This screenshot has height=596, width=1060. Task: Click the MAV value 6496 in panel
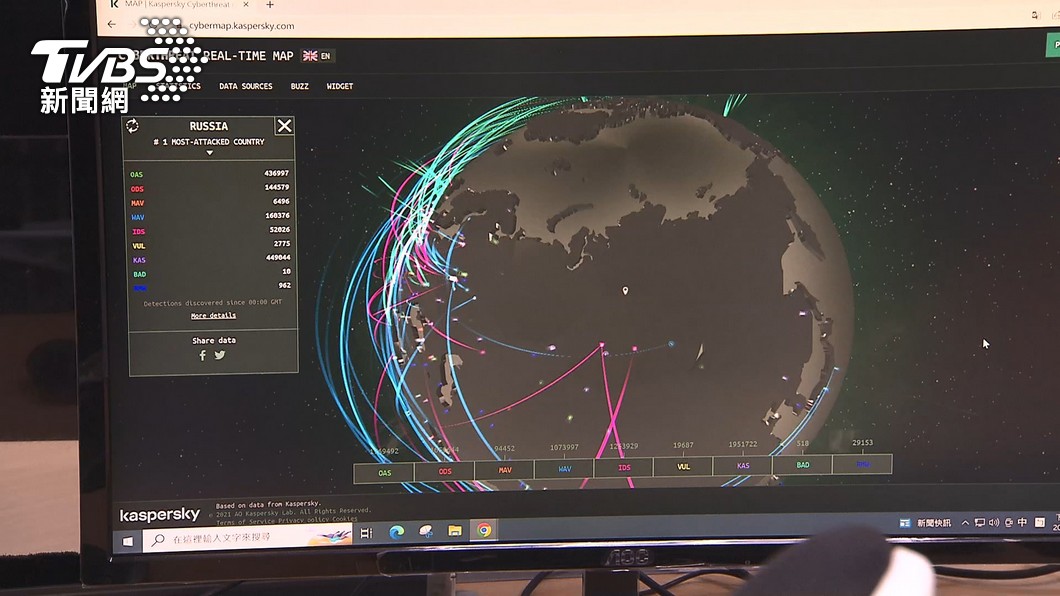click(281, 201)
